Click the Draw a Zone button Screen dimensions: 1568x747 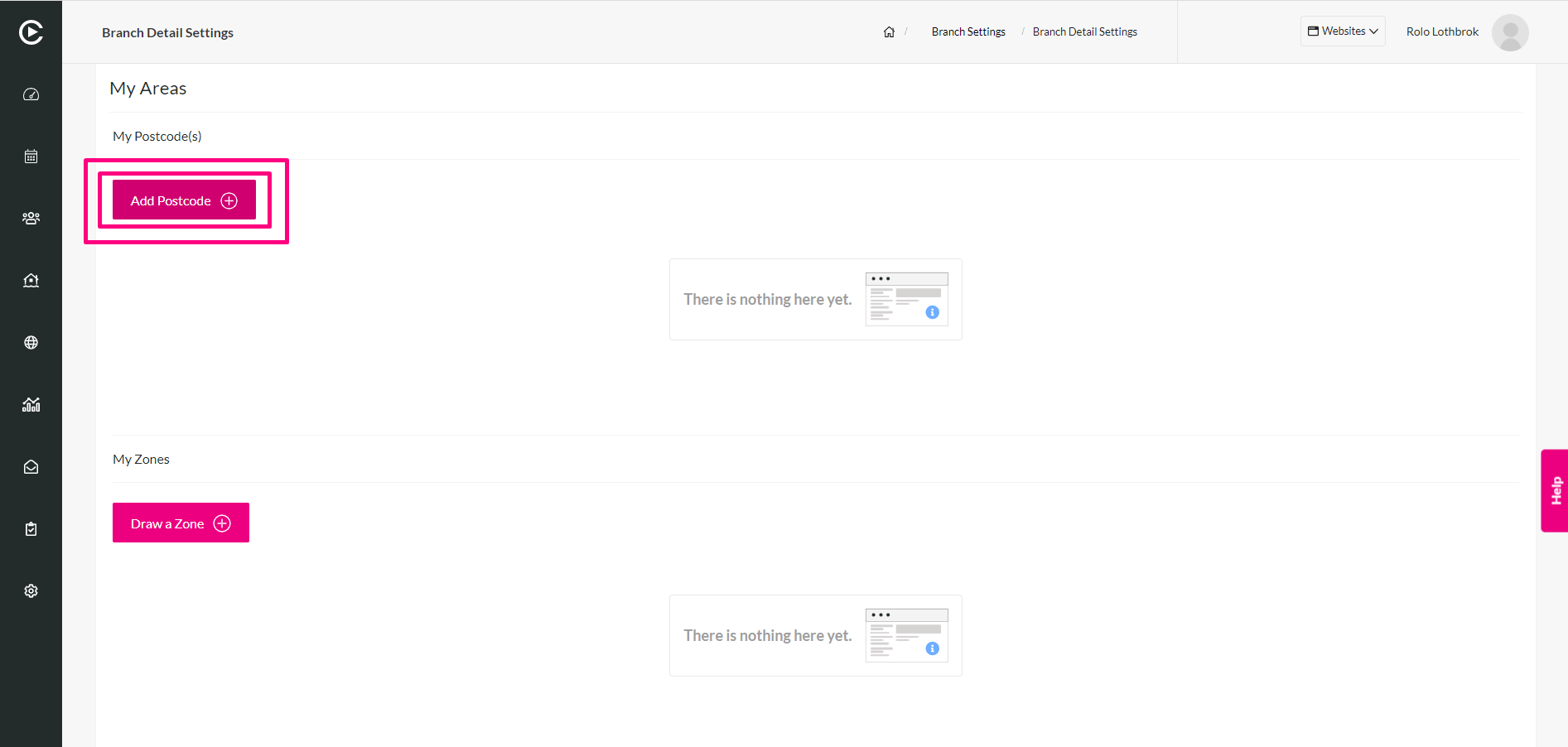tap(181, 523)
